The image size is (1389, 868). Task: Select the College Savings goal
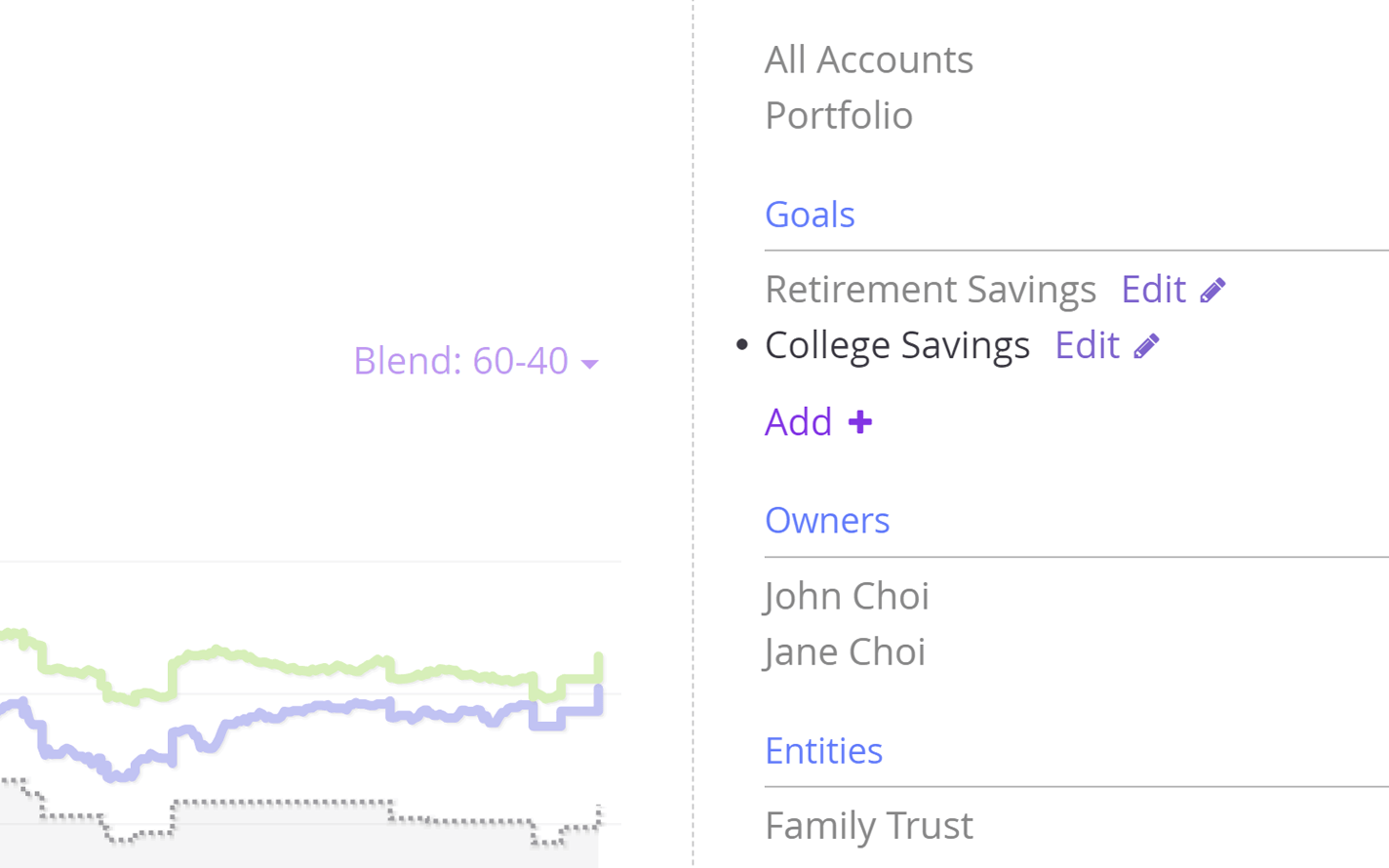[896, 345]
